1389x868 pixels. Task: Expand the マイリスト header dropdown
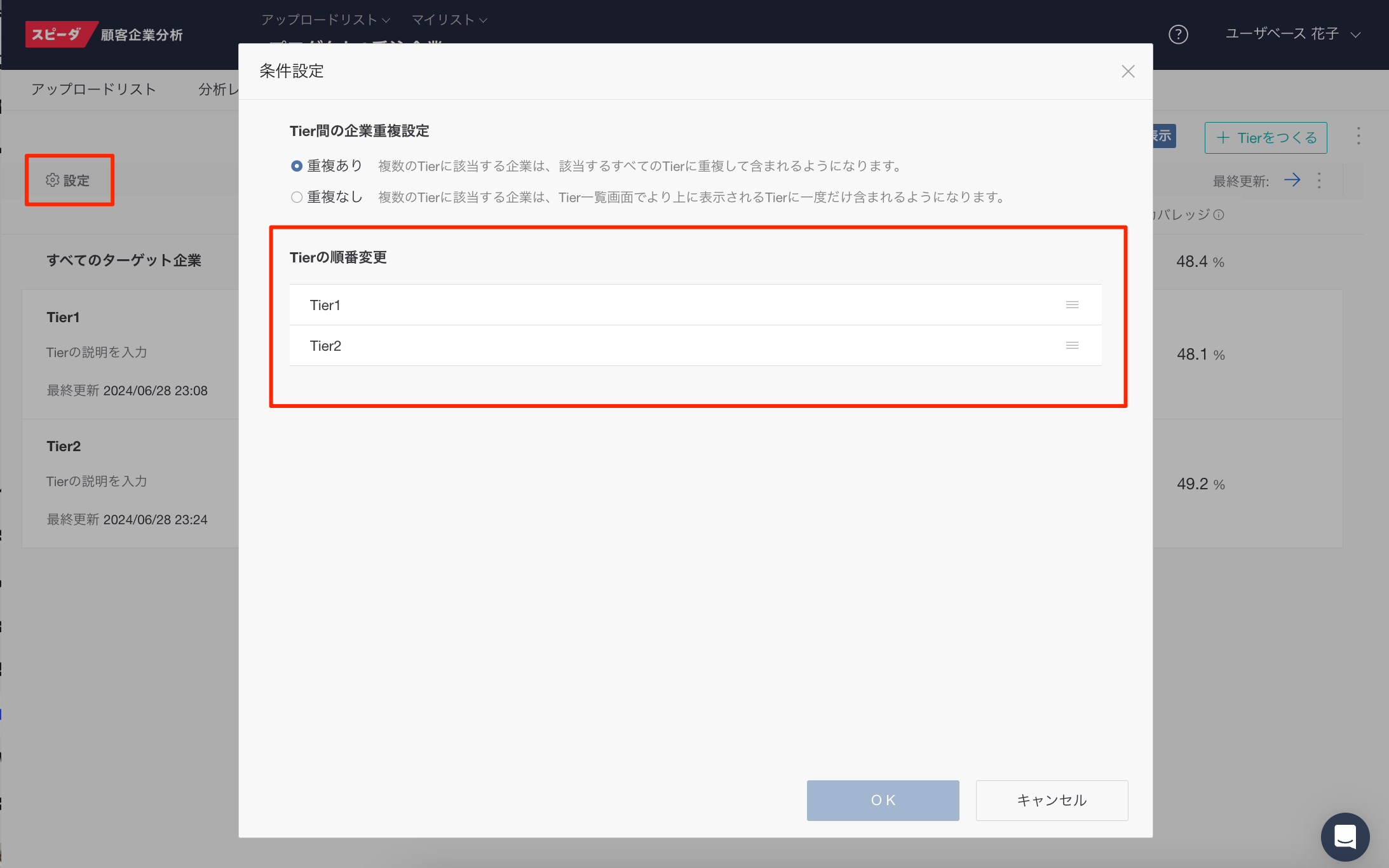[x=449, y=20]
